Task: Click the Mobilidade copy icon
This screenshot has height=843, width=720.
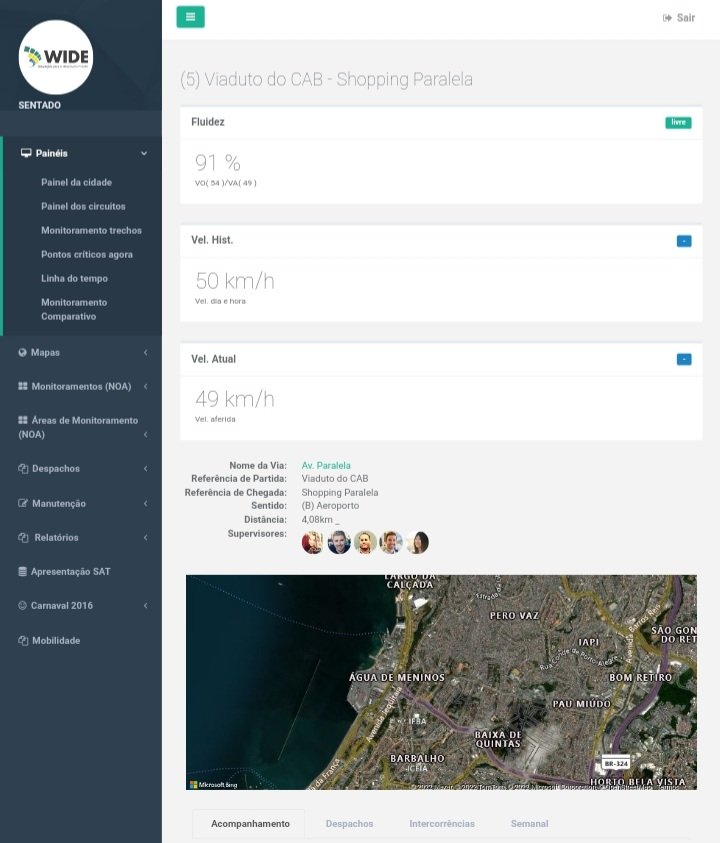Action: (x=23, y=640)
